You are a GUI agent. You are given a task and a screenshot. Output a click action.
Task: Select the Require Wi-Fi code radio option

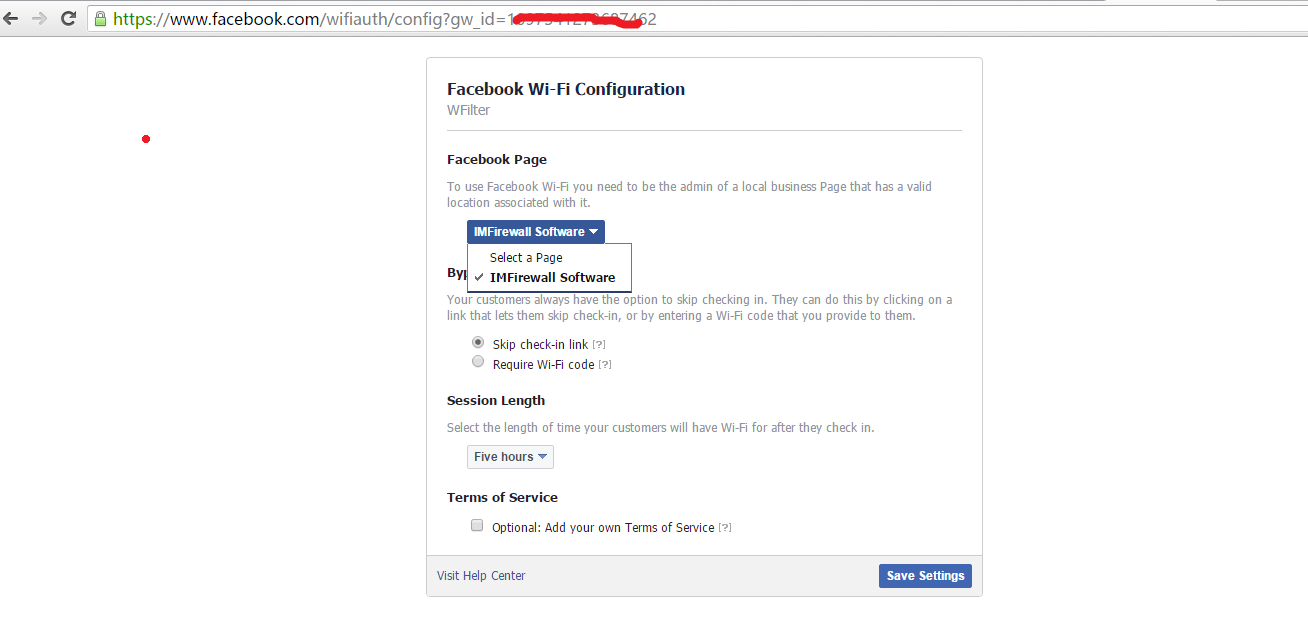pos(478,362)
